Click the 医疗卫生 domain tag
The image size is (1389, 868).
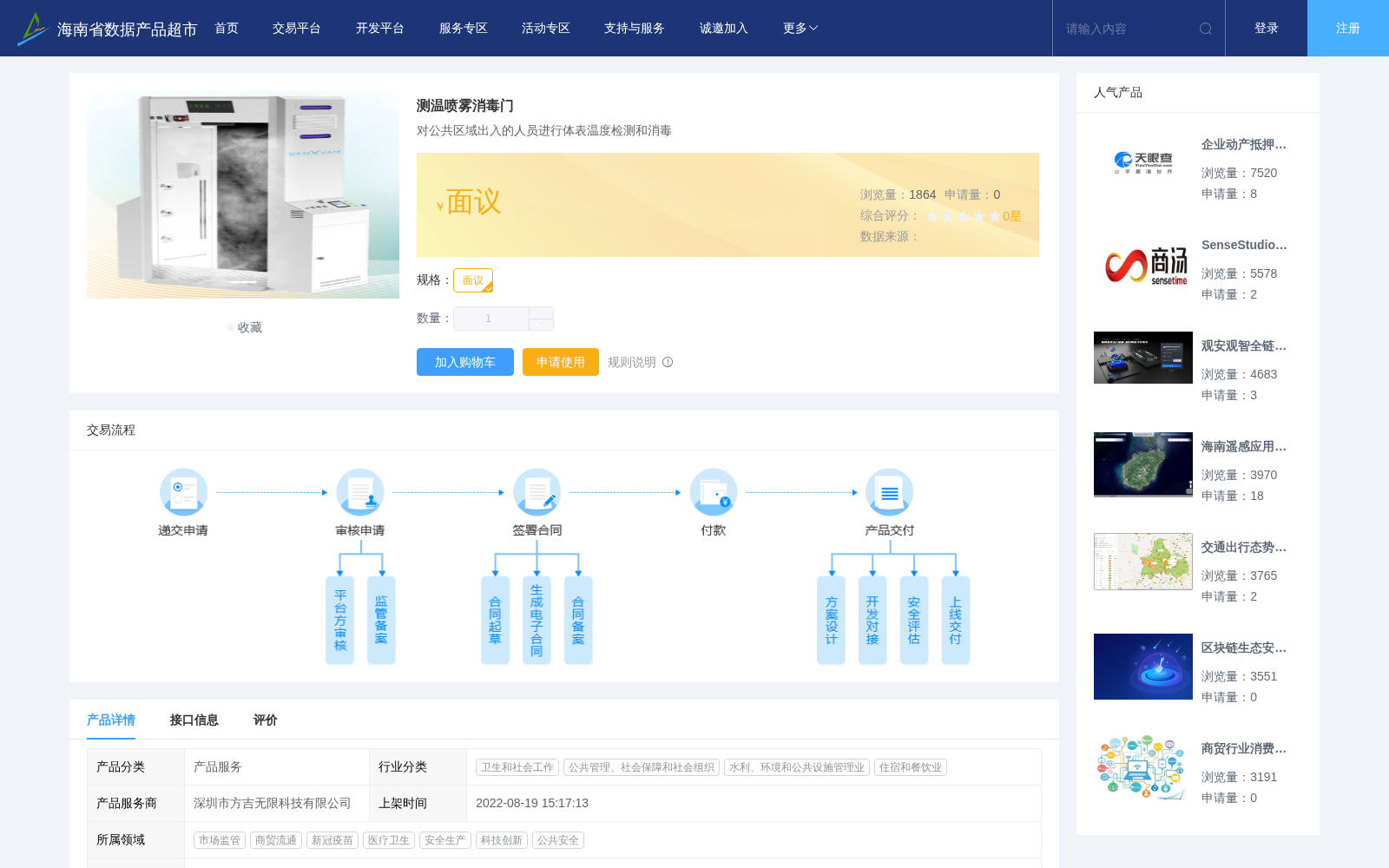coord(389,840)
